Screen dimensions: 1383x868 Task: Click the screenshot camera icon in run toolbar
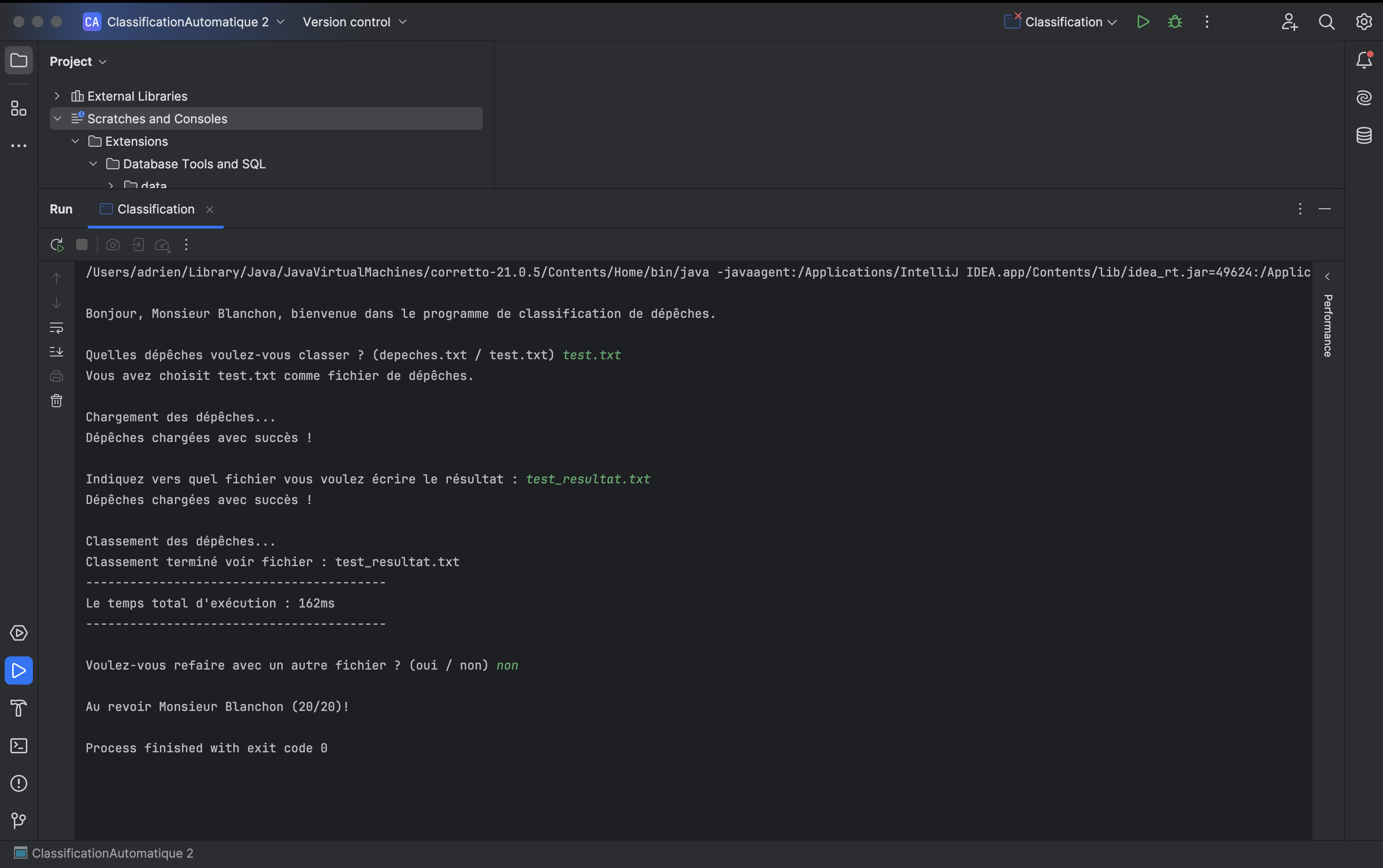113,245
